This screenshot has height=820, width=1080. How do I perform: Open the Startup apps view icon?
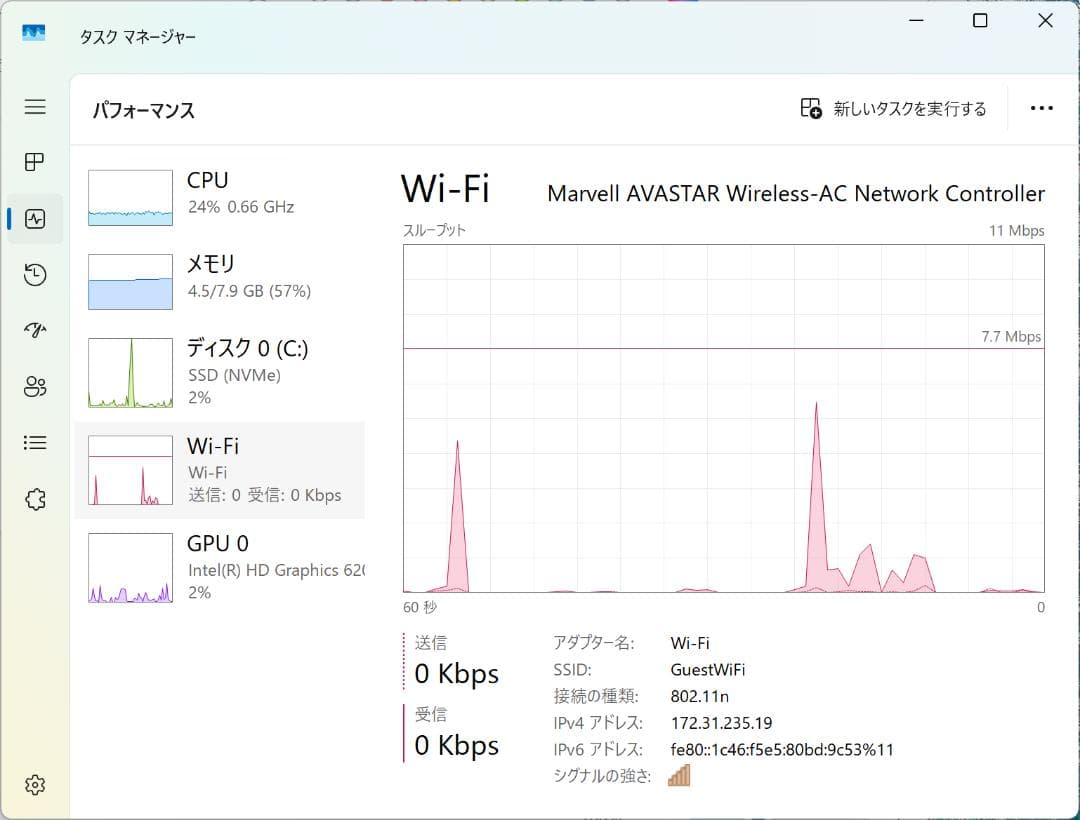35,330
